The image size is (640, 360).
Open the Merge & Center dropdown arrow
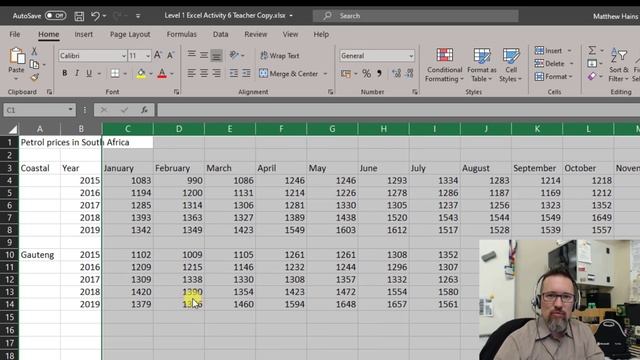(325, 74)
